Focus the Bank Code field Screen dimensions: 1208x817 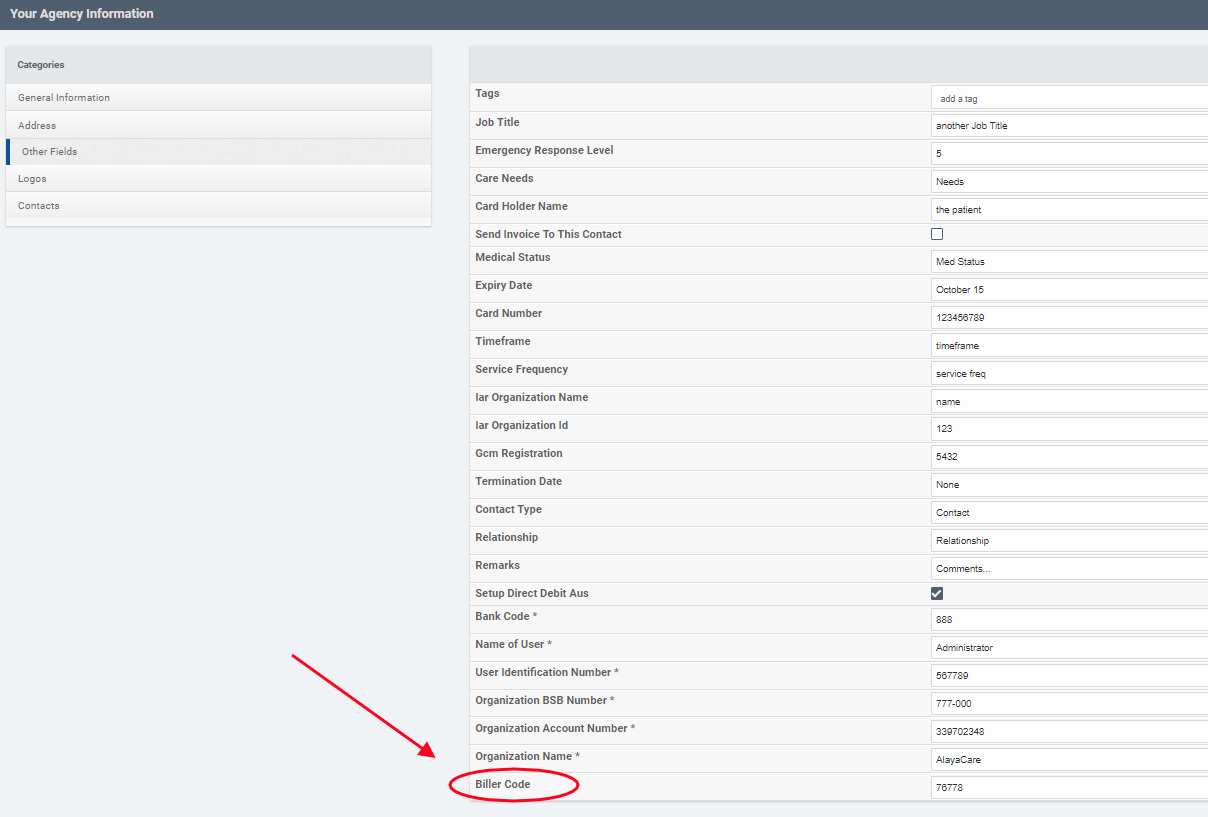coord(1068,620)
